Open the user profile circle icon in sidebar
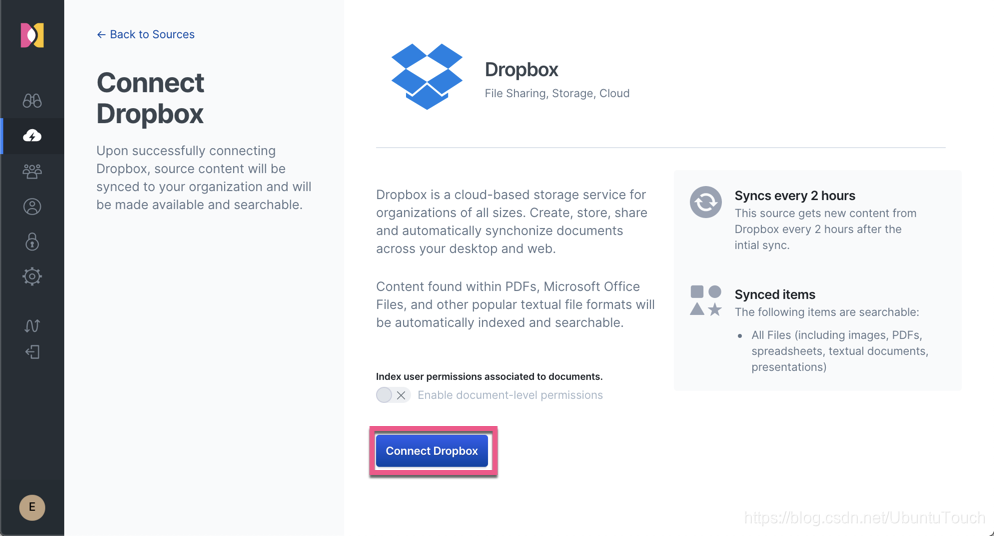994x536 pixels. [32, 207]
